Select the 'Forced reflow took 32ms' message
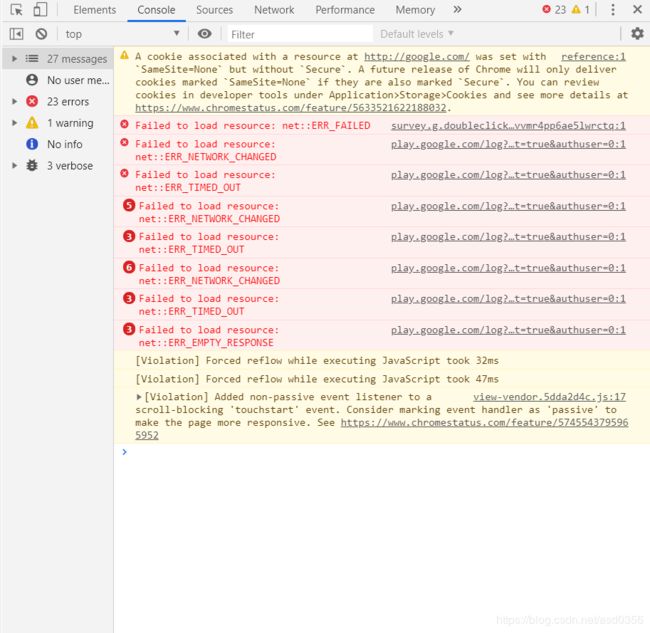This screenshot has width=650, height=633. (317, 361)
